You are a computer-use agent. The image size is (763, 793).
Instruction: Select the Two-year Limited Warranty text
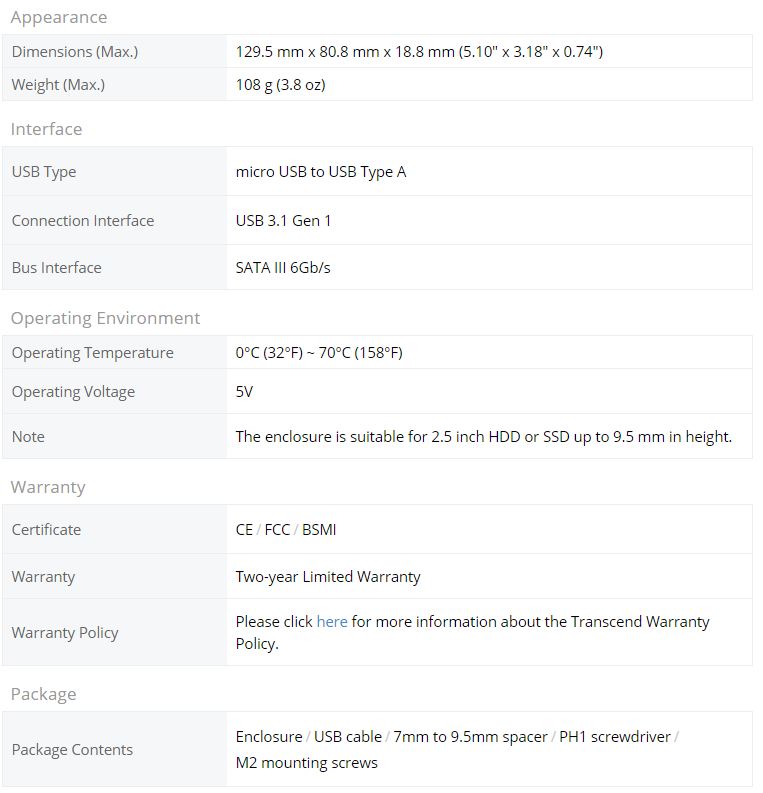point(328,577)
